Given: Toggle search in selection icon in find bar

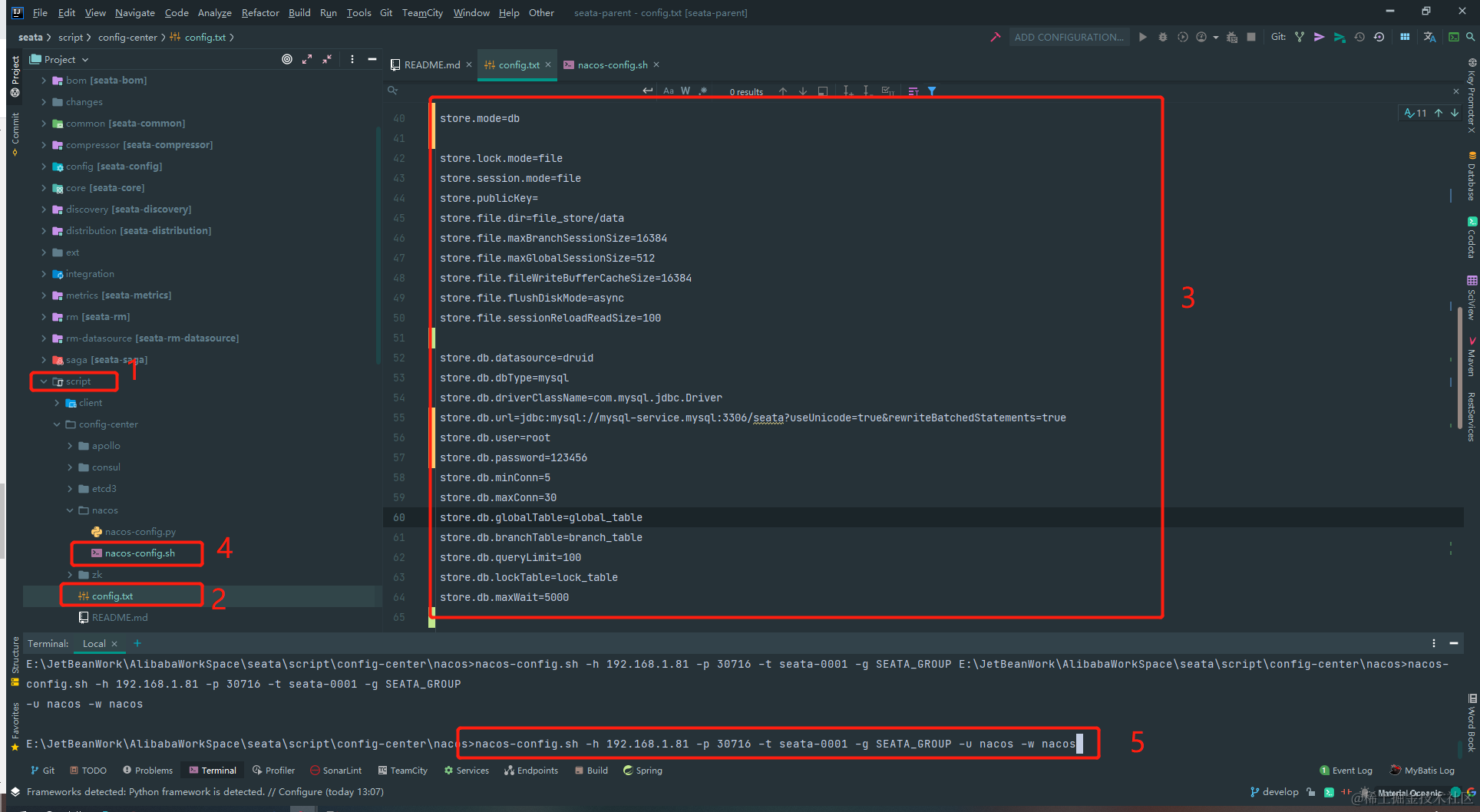Looking at the screenshot, I should [x=823, y=91].
